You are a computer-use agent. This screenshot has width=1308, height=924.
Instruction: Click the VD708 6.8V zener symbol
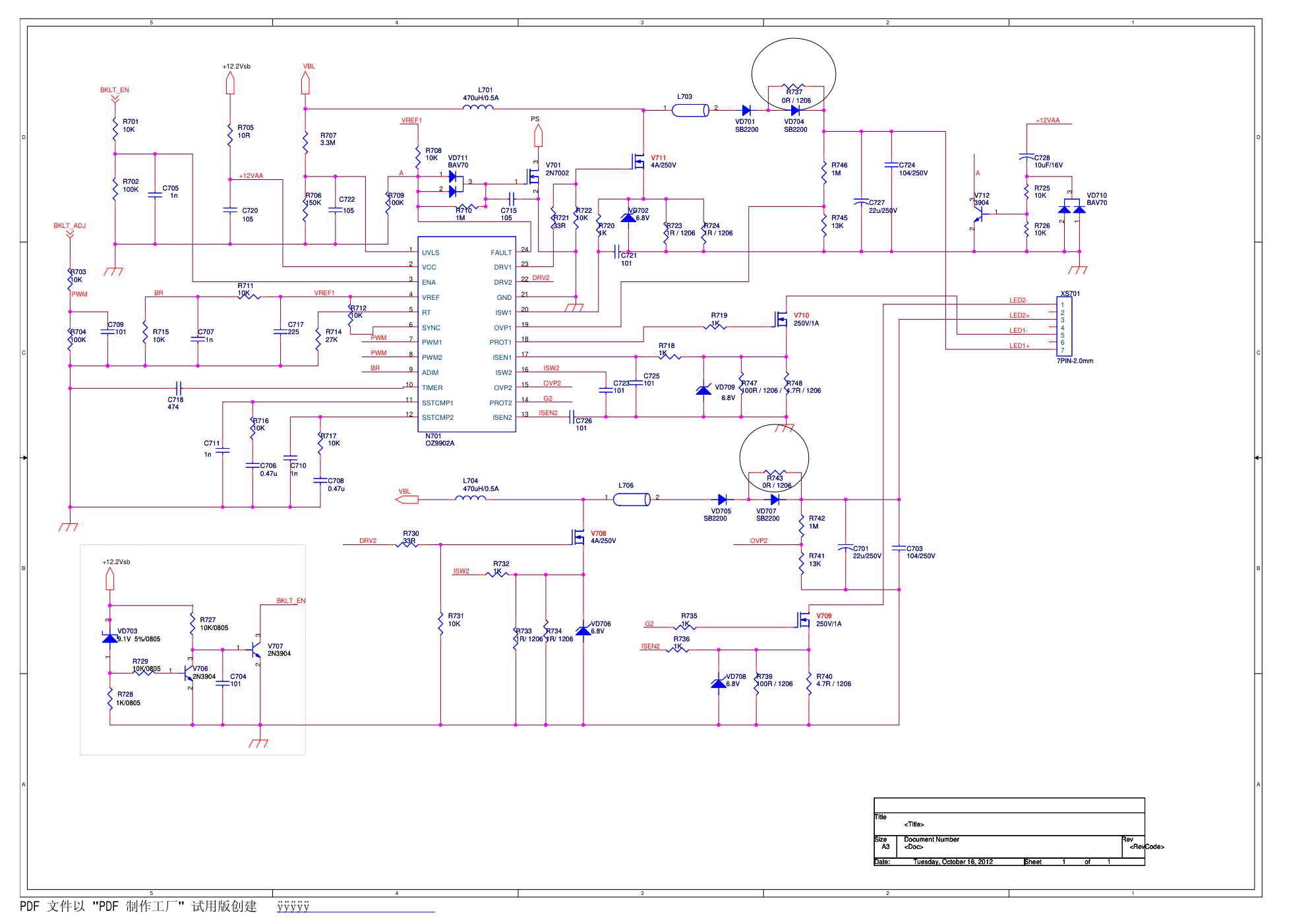tap(719, 683)
